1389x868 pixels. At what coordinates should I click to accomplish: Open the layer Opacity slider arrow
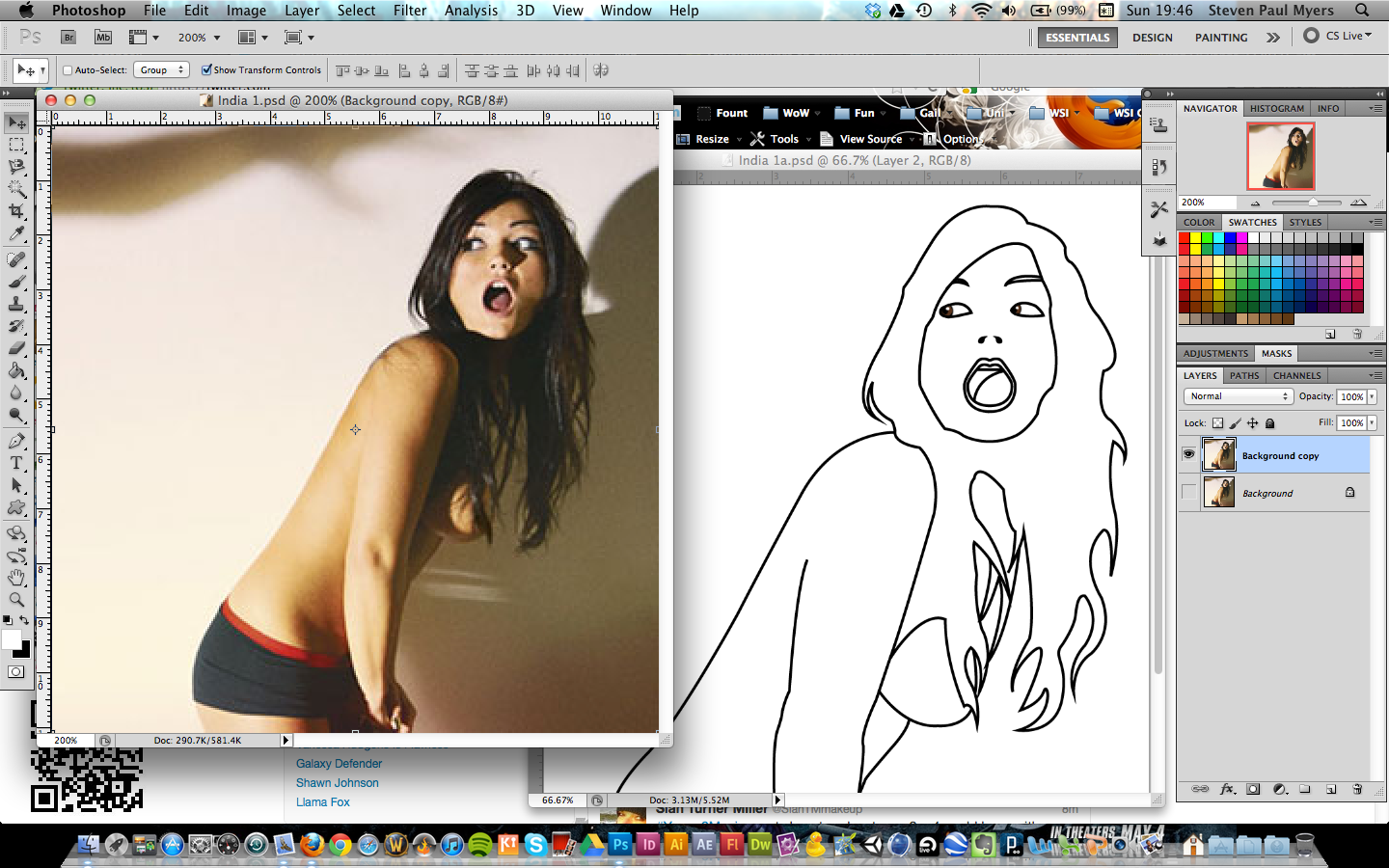click(1372, 396)
